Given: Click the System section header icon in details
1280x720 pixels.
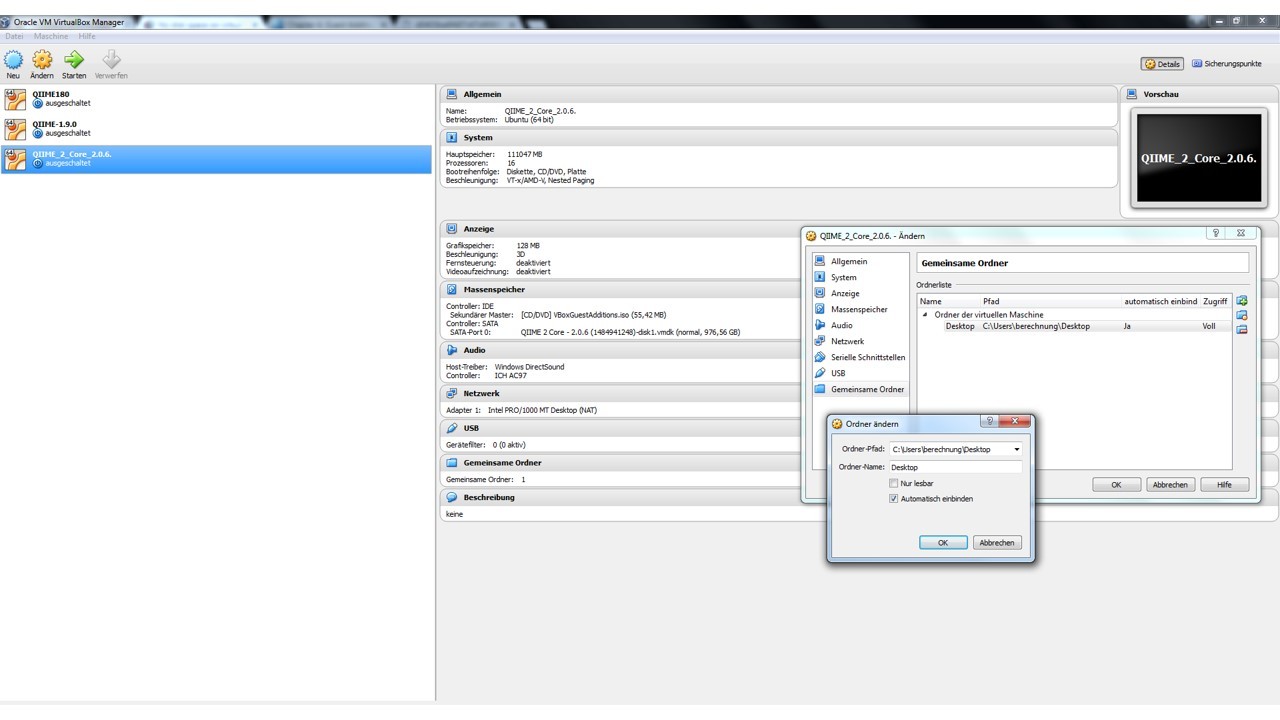Looking at the screenshot, I should 452,137.
